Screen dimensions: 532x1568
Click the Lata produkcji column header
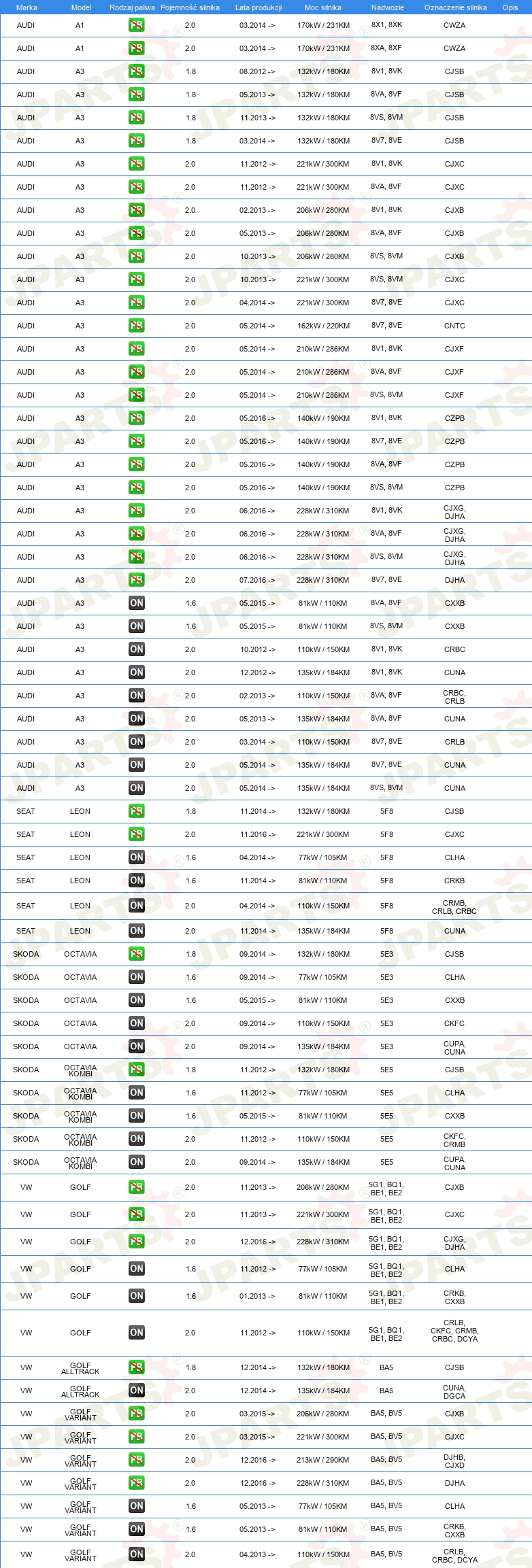[x=259, y=7]
